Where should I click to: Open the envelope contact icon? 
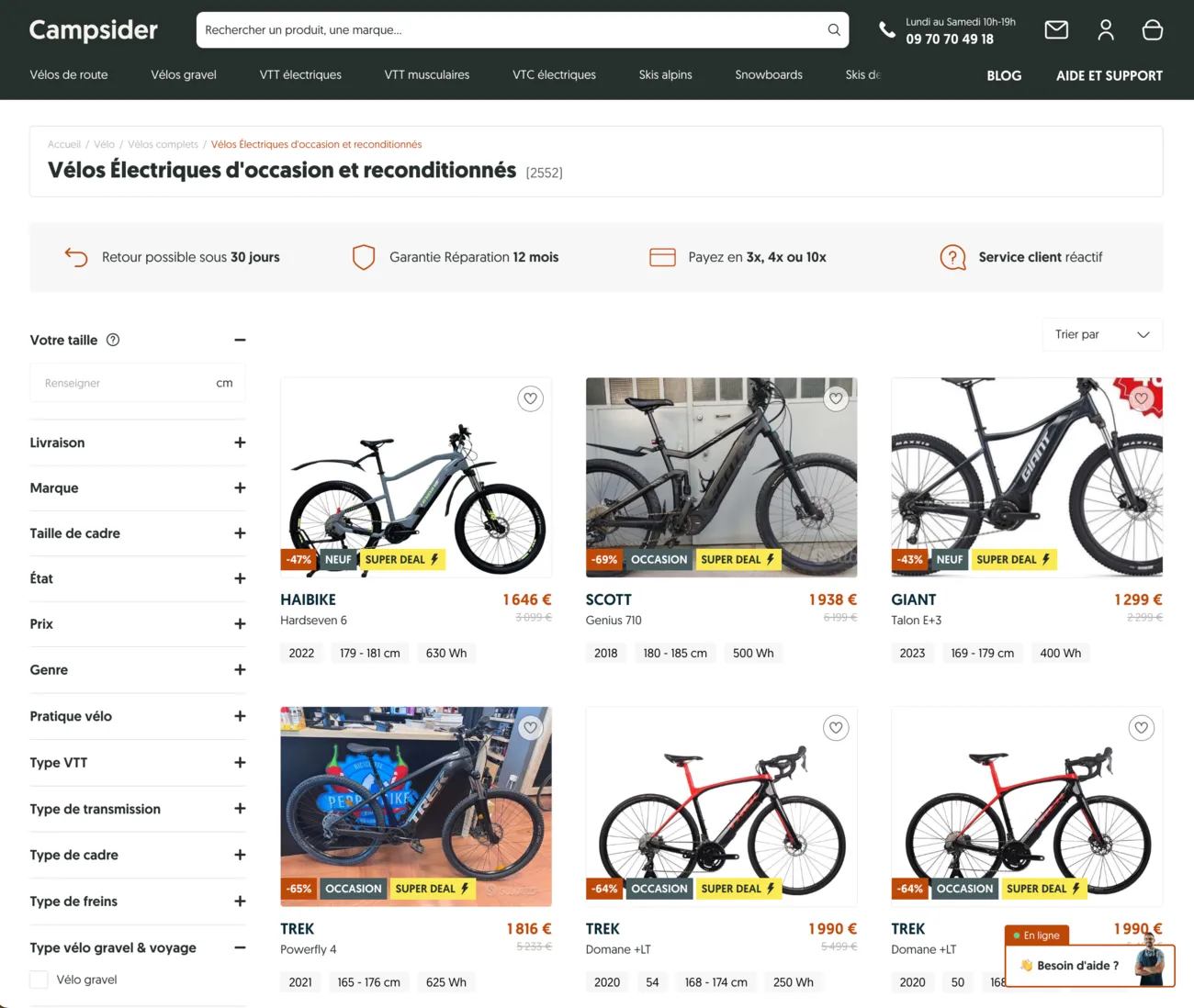(x=1056, y=30)
